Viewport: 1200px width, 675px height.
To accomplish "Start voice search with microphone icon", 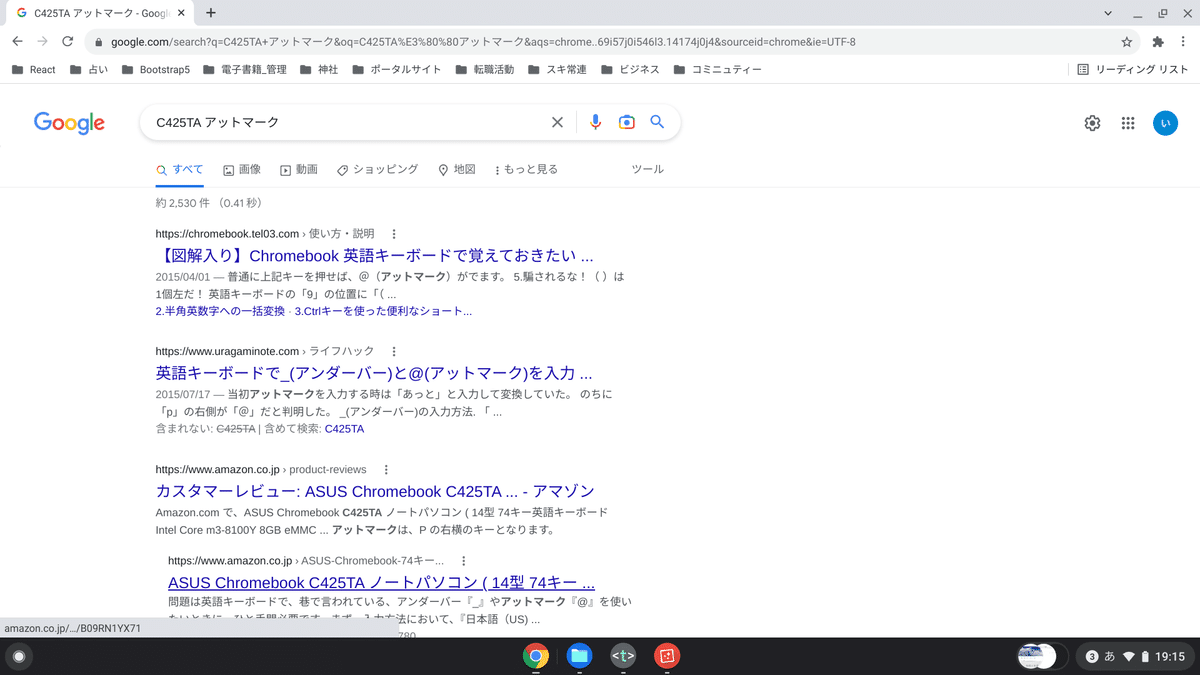I will click(x=596, y=122).
